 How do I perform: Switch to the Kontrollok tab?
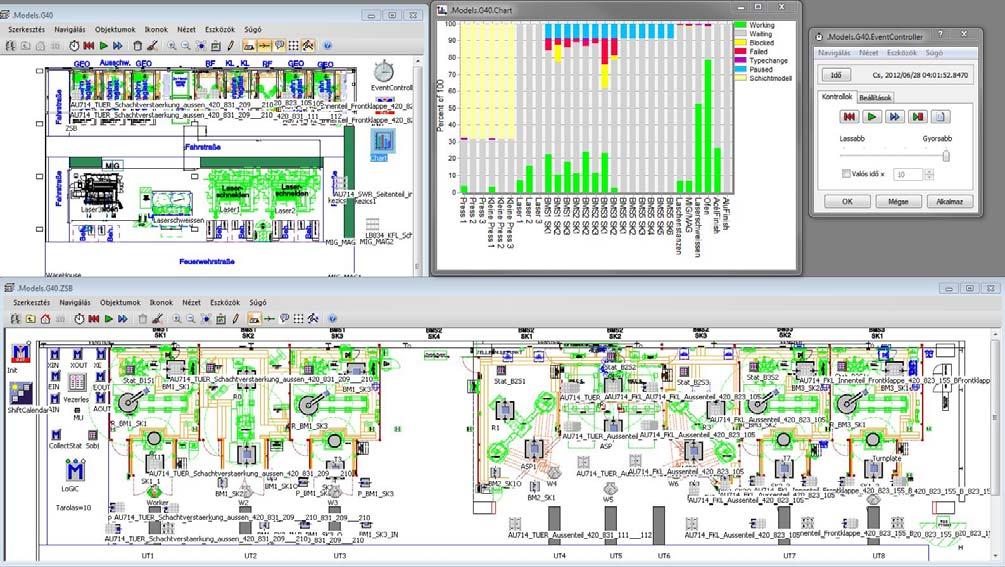pyautogui.click(x=837, y=97)
